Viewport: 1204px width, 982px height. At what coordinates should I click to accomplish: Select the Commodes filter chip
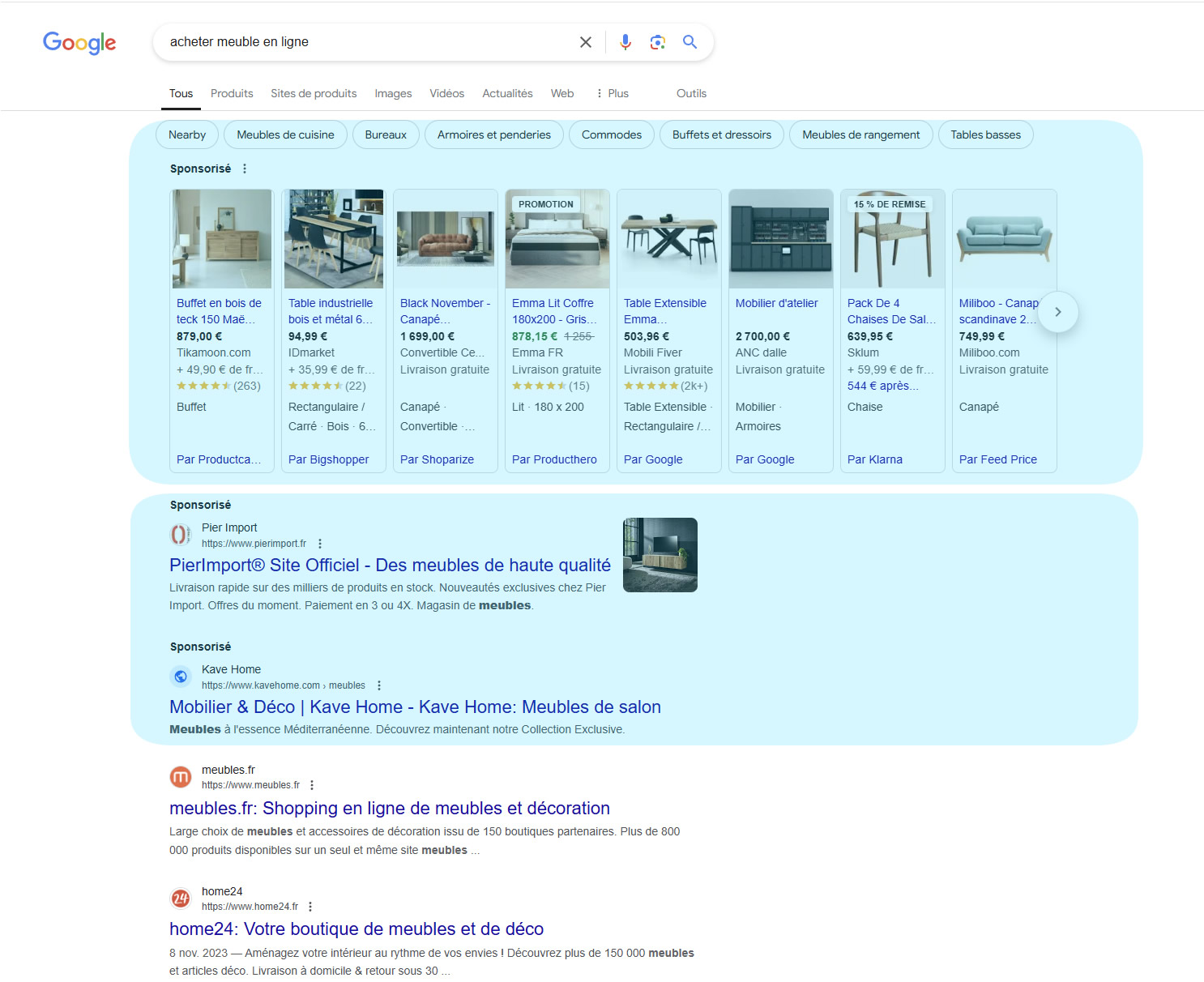pyautogui.click(x=612, y=134)
